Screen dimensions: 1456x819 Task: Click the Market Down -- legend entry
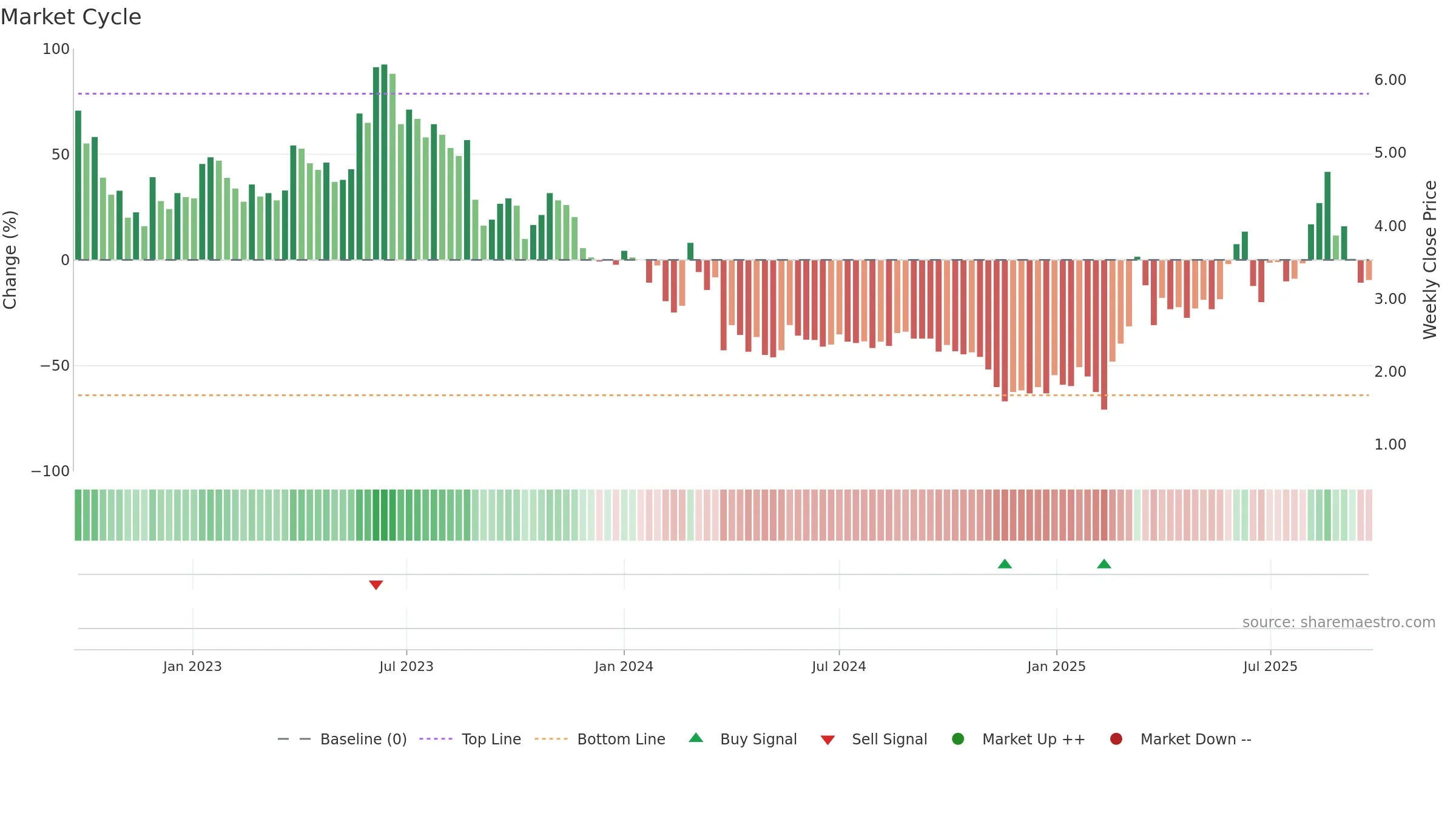(1180, 739)
